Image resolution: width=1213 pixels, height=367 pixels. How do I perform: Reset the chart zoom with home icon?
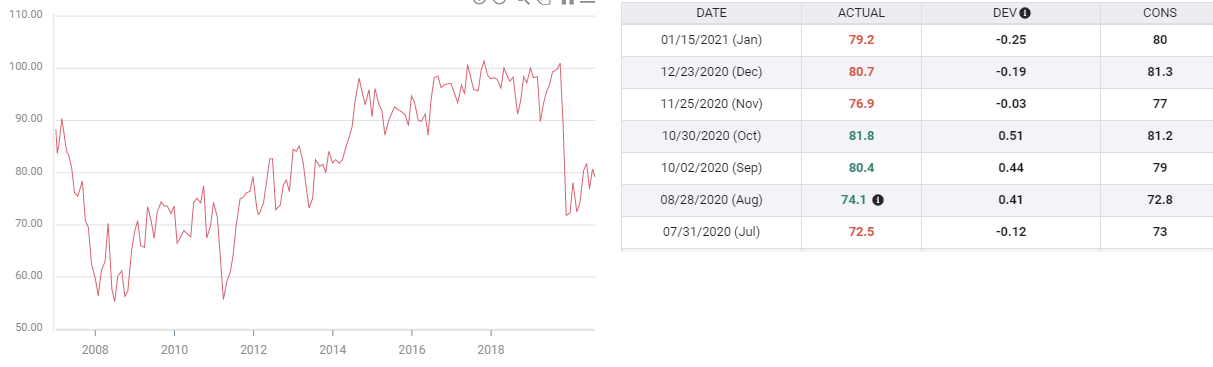pyautogui.click(x=567, y=2)
